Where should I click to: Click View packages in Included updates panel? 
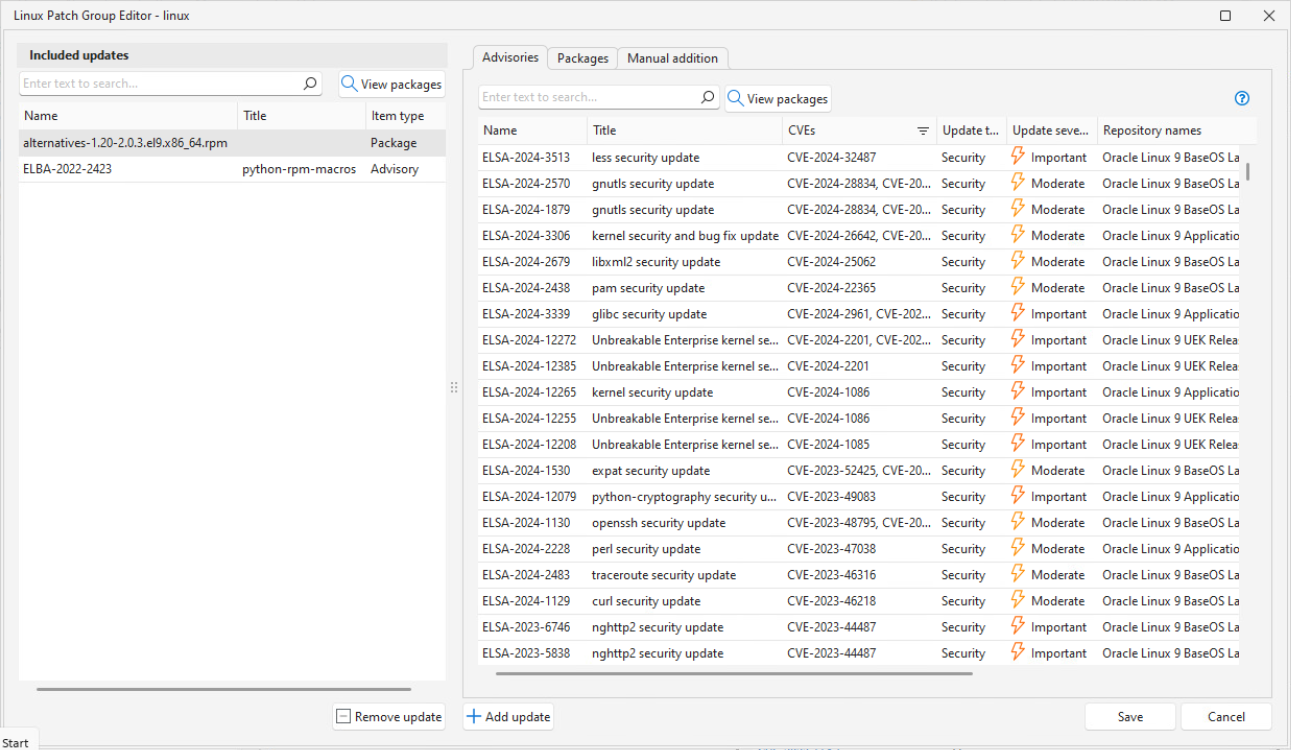click(391, 84)
